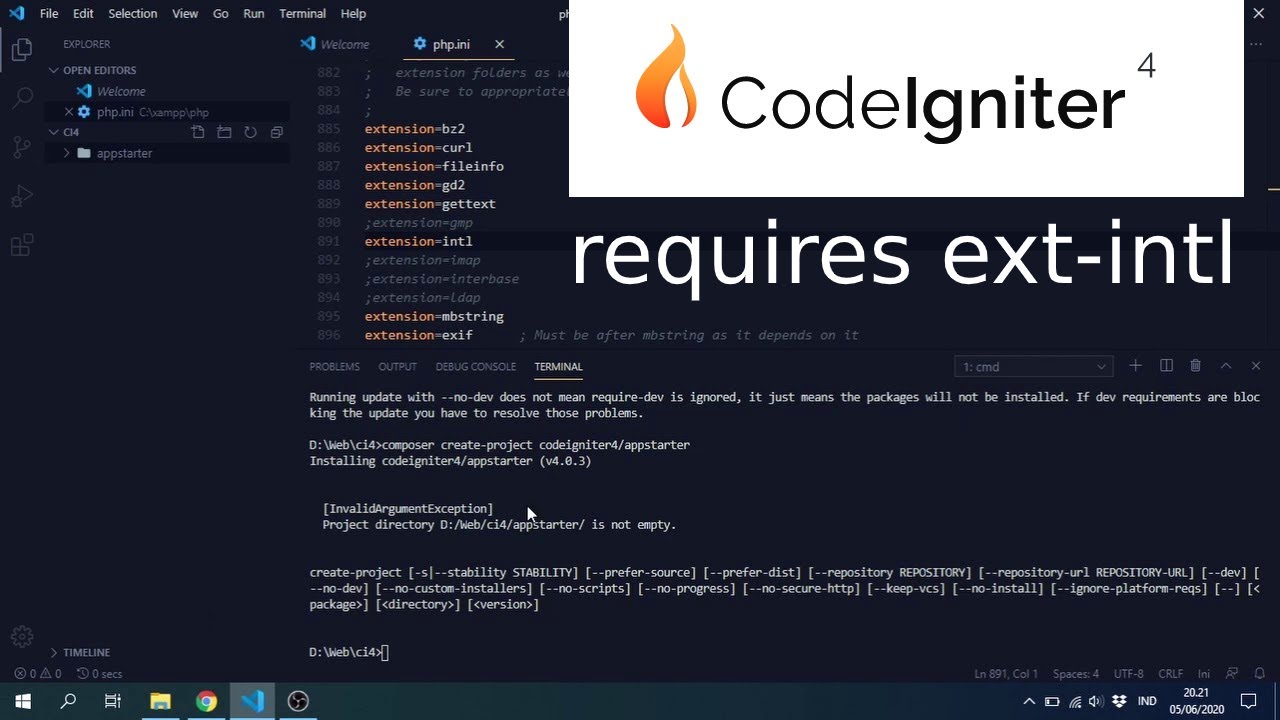Open the Run menu
The width and height of the screenshot is (1280, 720).
click(x=254, y=14)
